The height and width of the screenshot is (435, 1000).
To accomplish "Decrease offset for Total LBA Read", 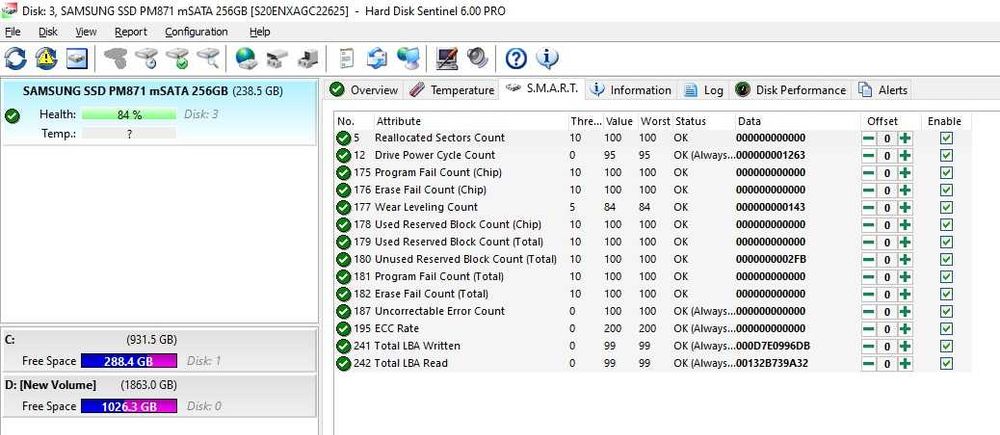I will pyautogui.click(x=869, y=364).
